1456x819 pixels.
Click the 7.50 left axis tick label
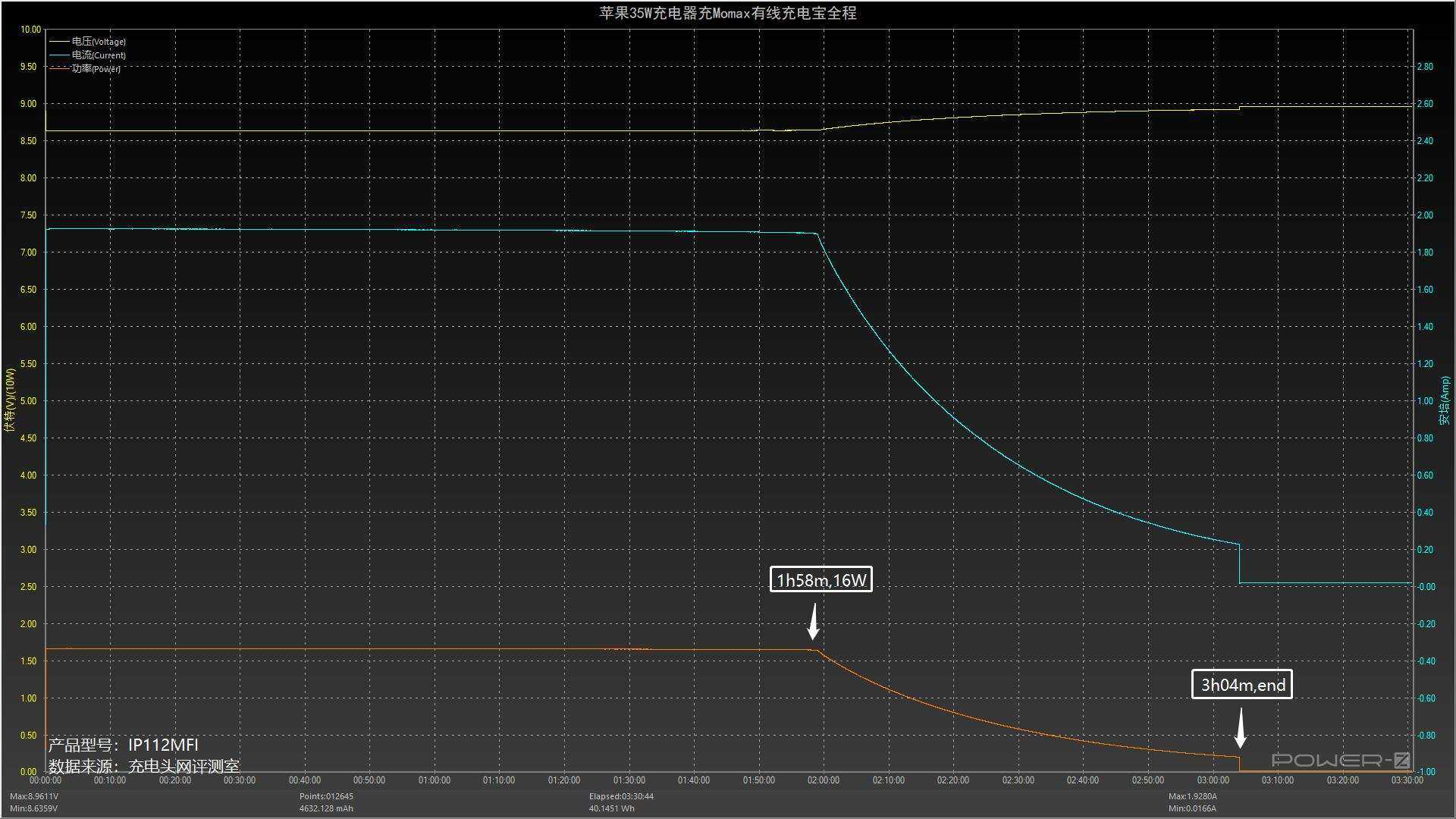[28, 215]
